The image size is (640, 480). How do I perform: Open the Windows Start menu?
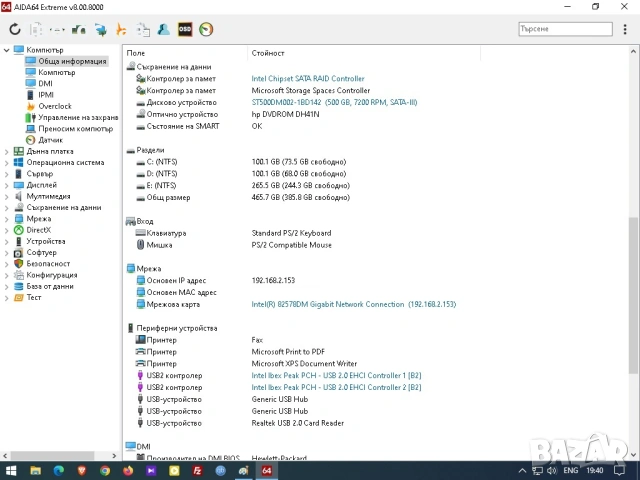[11, 471]
